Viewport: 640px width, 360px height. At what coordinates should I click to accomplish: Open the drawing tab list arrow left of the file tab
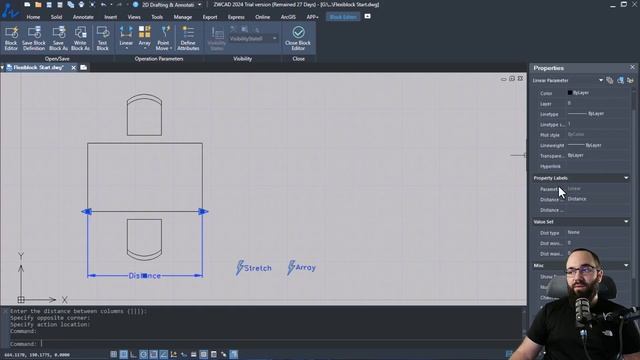point(2,67)
